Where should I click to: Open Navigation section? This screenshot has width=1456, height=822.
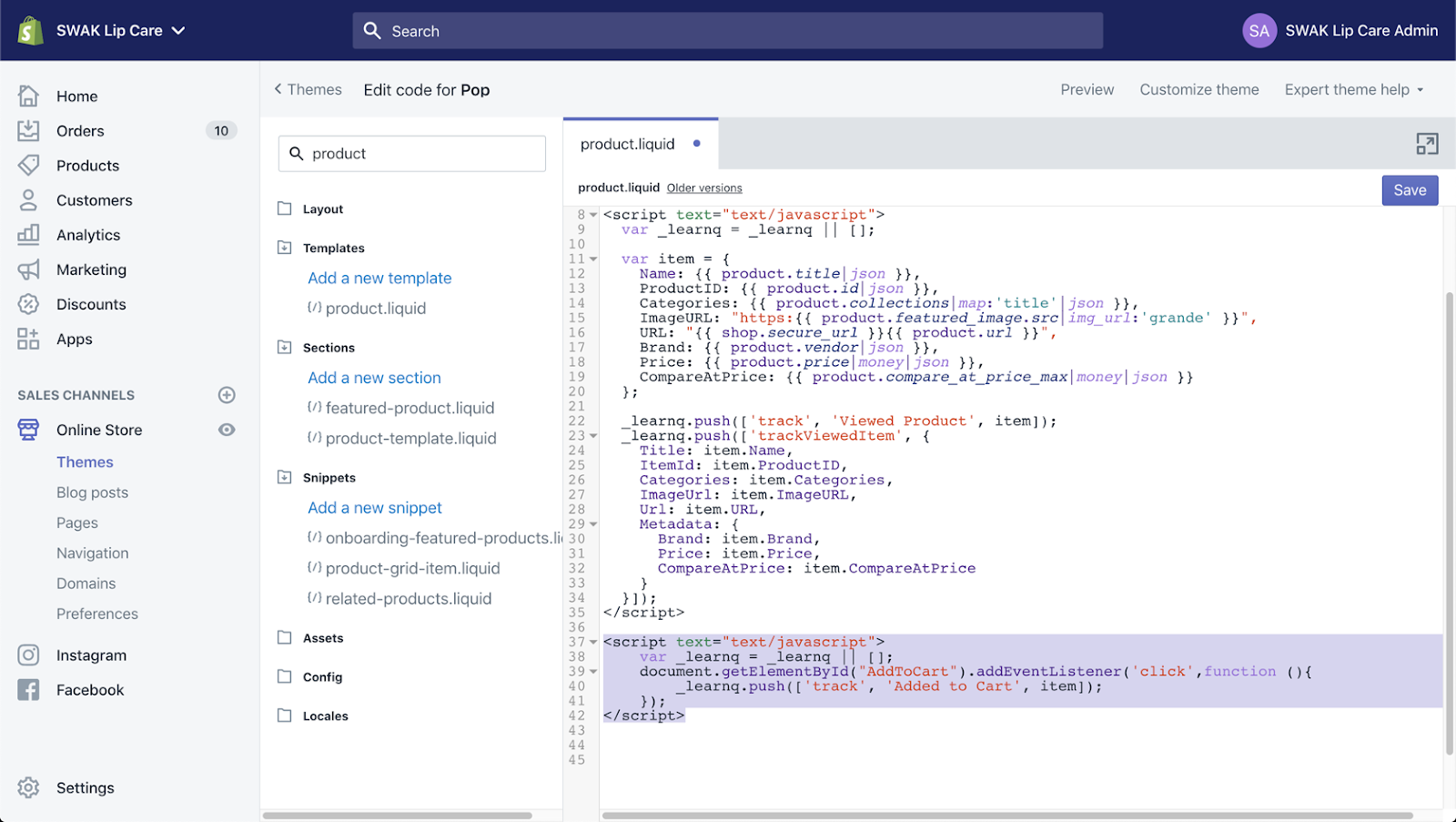[93, 553]
